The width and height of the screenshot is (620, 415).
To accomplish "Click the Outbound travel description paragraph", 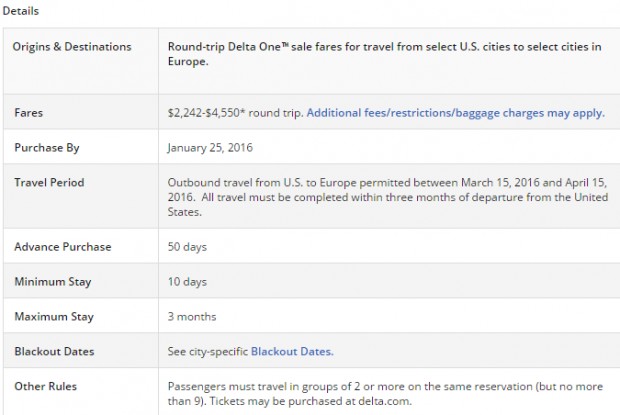I will [x=388, y=197].
